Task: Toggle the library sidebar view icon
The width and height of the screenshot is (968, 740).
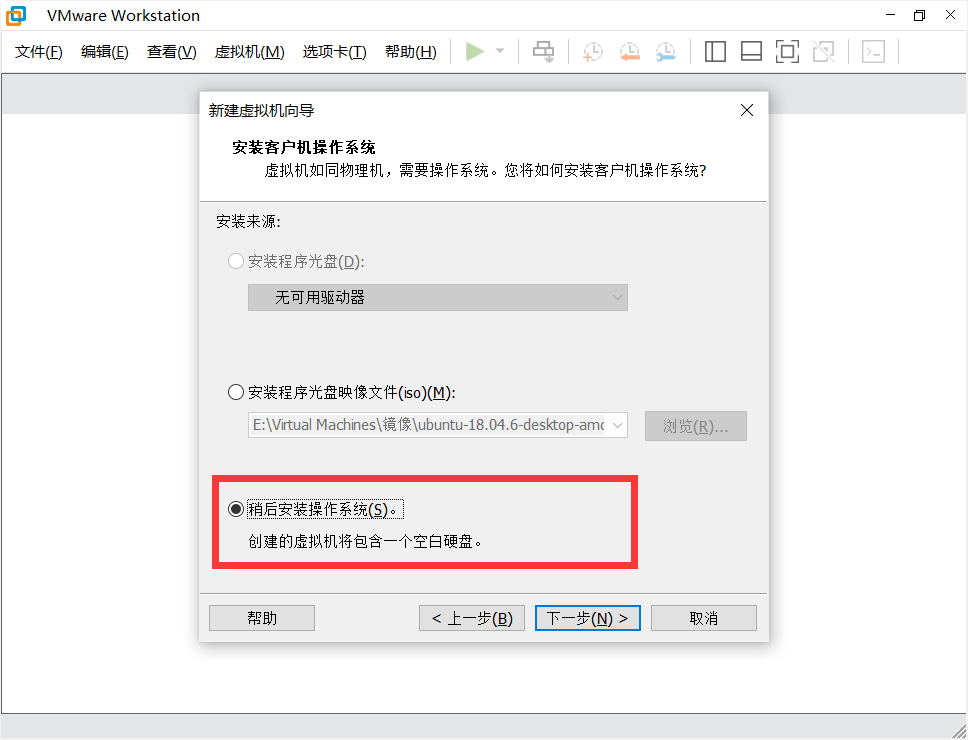Action: click(715, 52)
